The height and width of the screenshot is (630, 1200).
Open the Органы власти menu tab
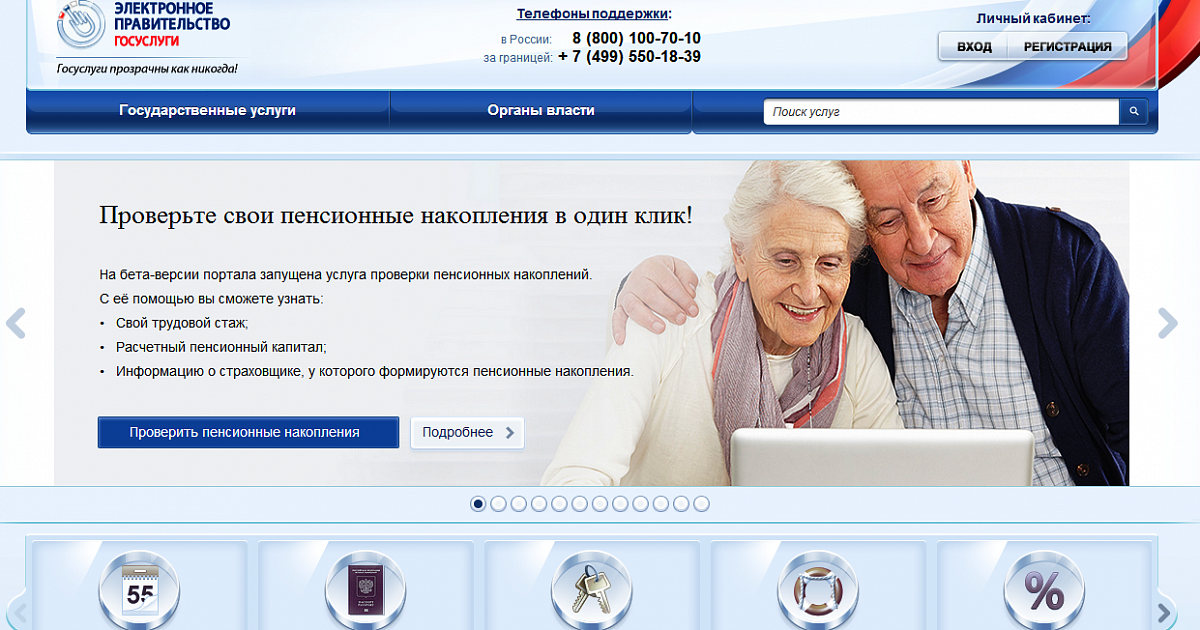coord(540,111)
